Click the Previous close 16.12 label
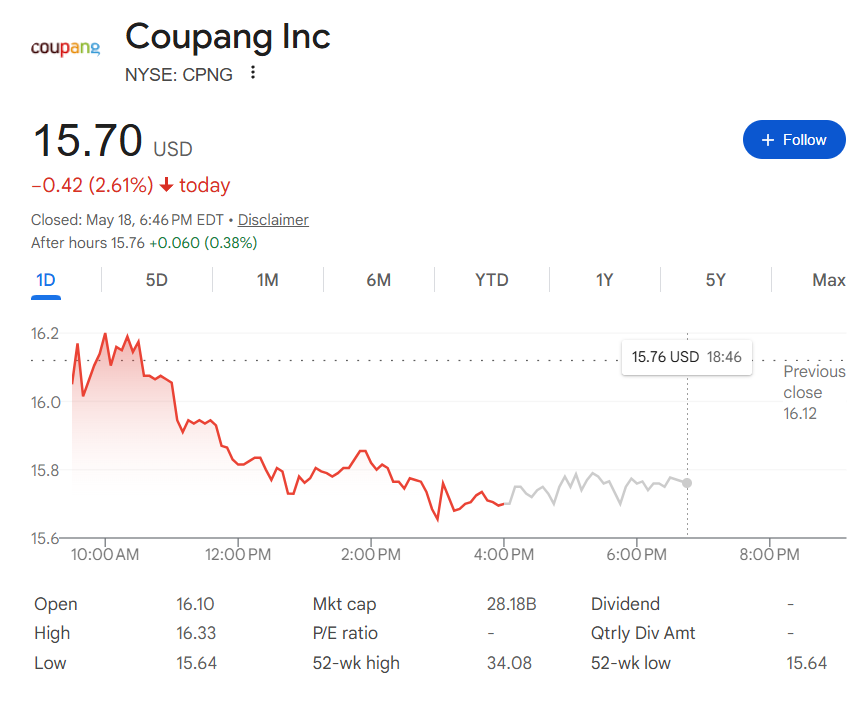The height and width of the screenshot is (704, 855). click(814, 393)
